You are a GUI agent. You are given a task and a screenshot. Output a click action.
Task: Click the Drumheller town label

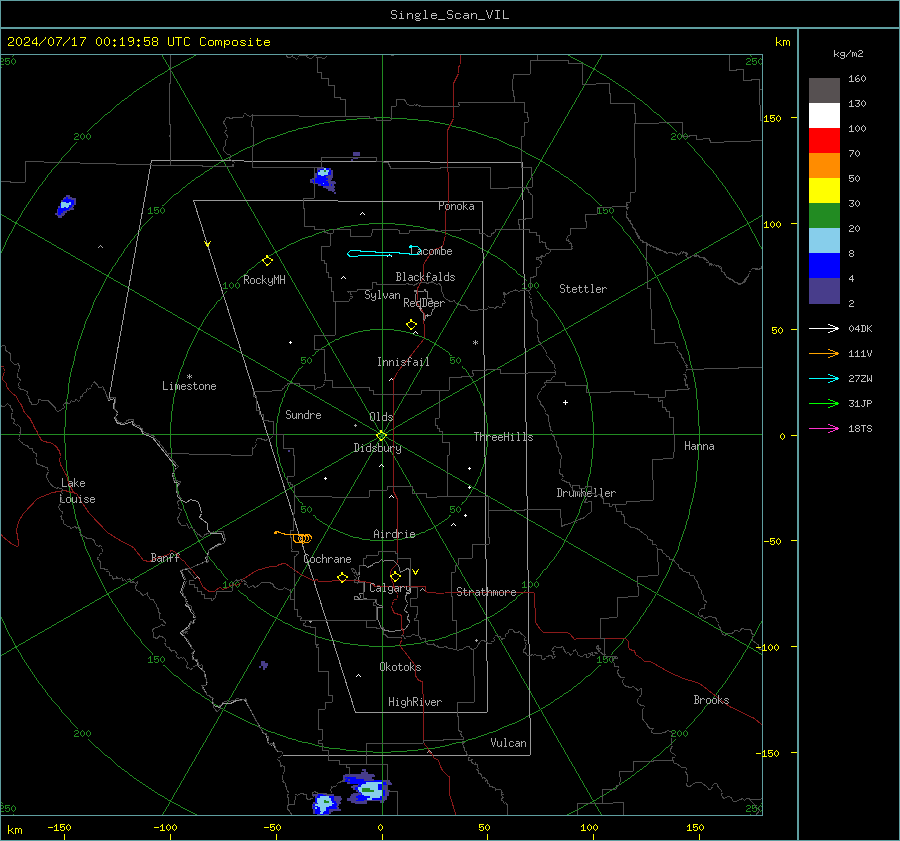[586, 493]
